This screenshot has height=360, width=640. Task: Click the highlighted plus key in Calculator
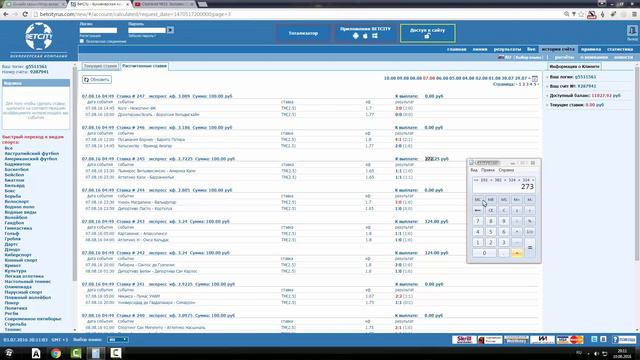(517, 253)
